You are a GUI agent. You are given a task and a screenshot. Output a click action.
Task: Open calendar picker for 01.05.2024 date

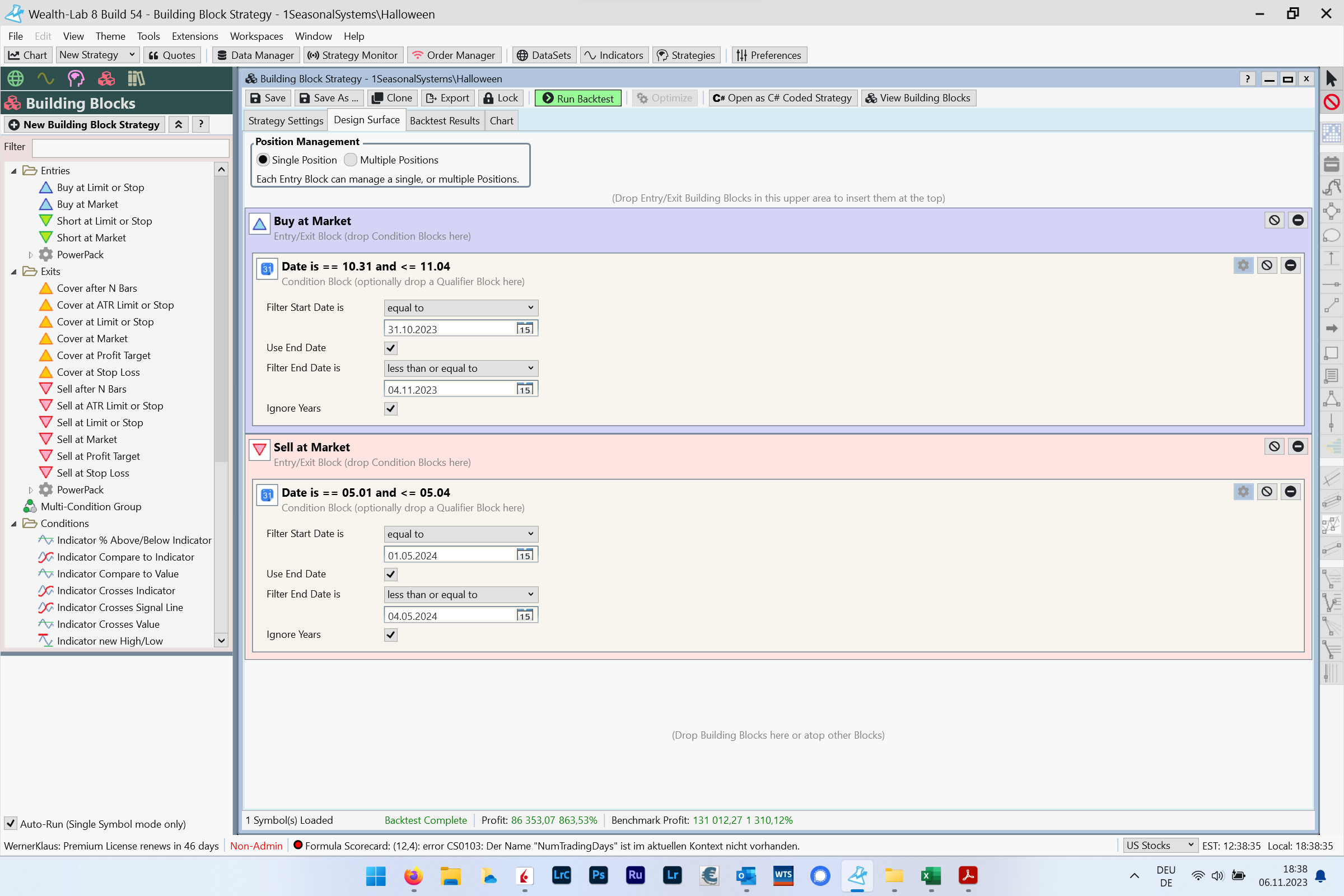click(x=525, y=555)
